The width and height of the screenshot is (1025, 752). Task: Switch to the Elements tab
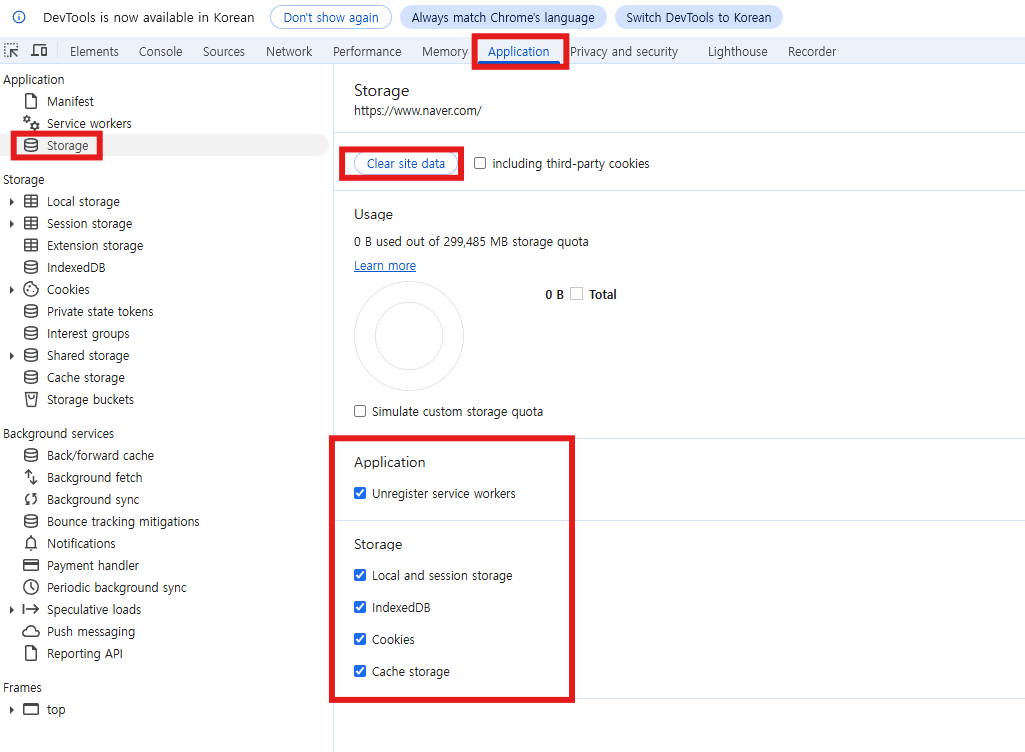(94, 52)
